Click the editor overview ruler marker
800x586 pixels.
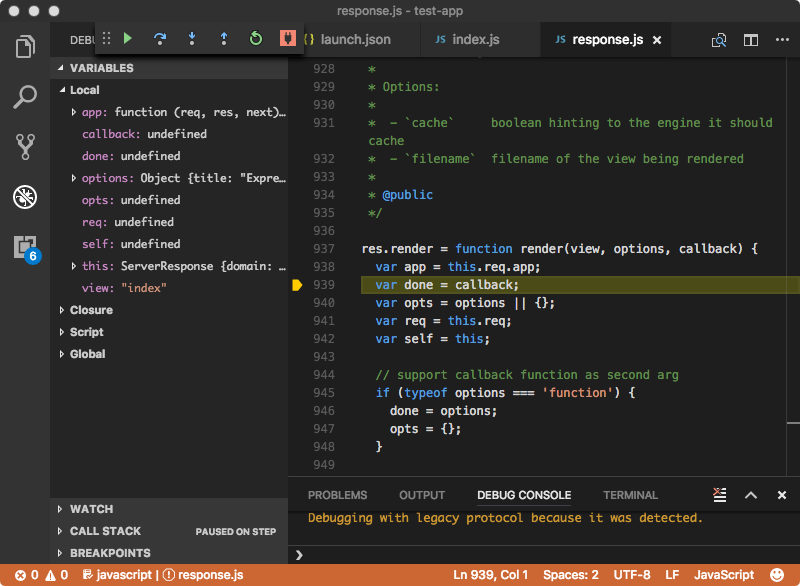click(793, 423)
